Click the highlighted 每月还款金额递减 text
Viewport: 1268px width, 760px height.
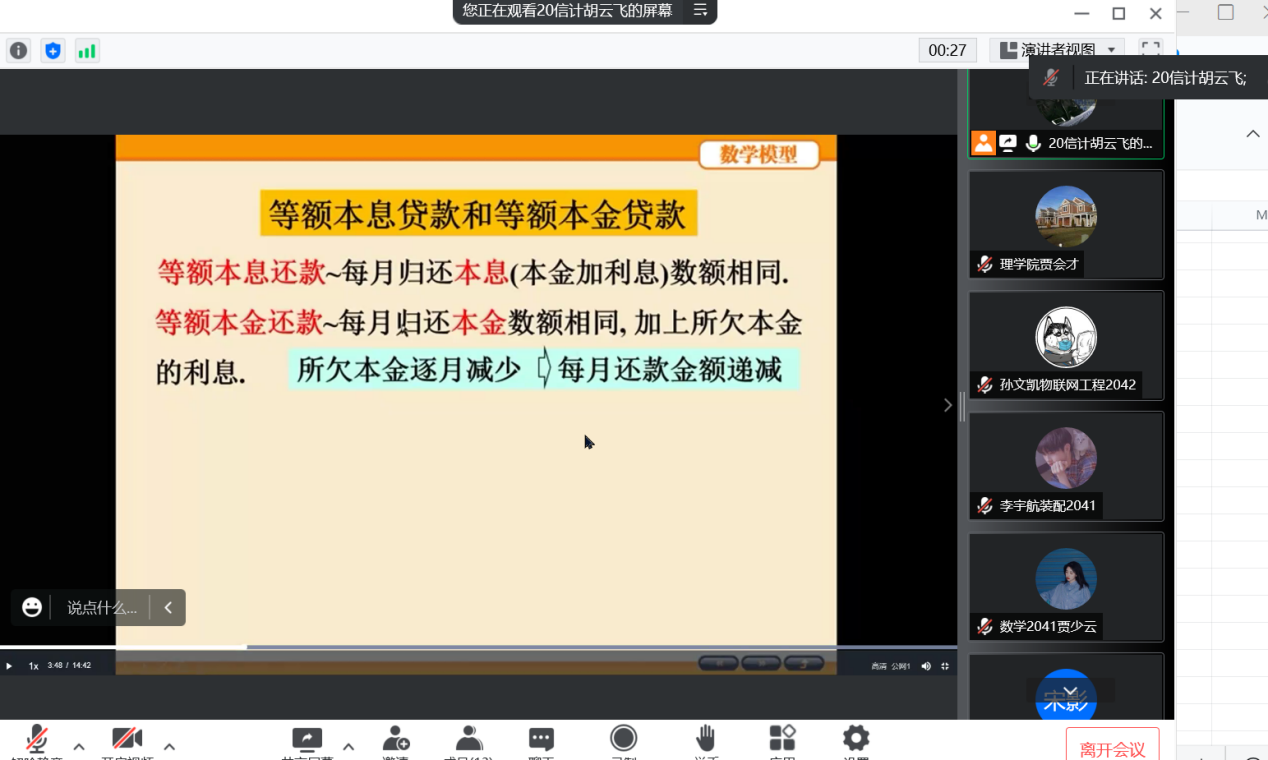pos(670,370)
